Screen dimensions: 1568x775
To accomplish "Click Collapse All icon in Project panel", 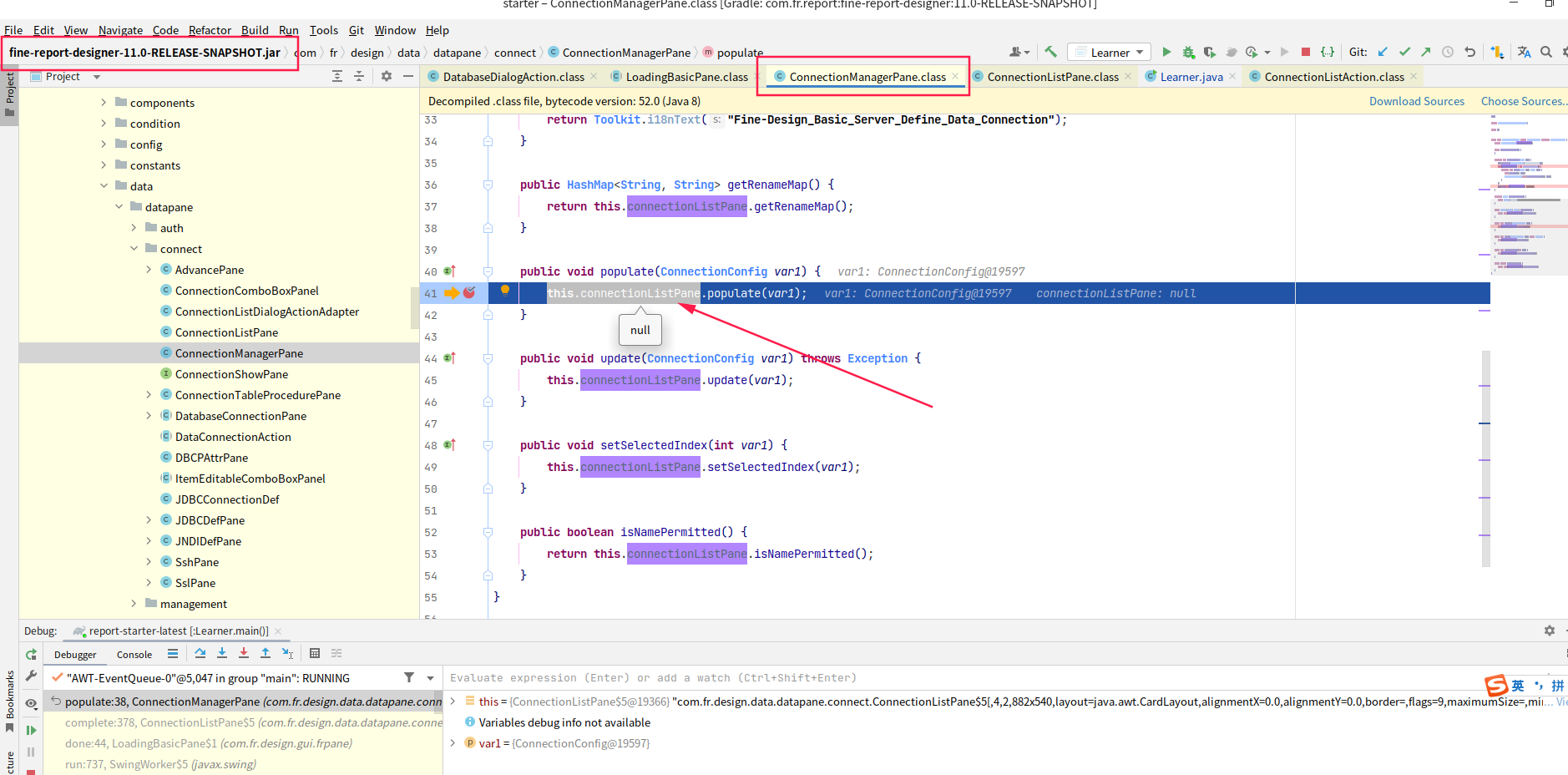I will click(x=359, y=76).
